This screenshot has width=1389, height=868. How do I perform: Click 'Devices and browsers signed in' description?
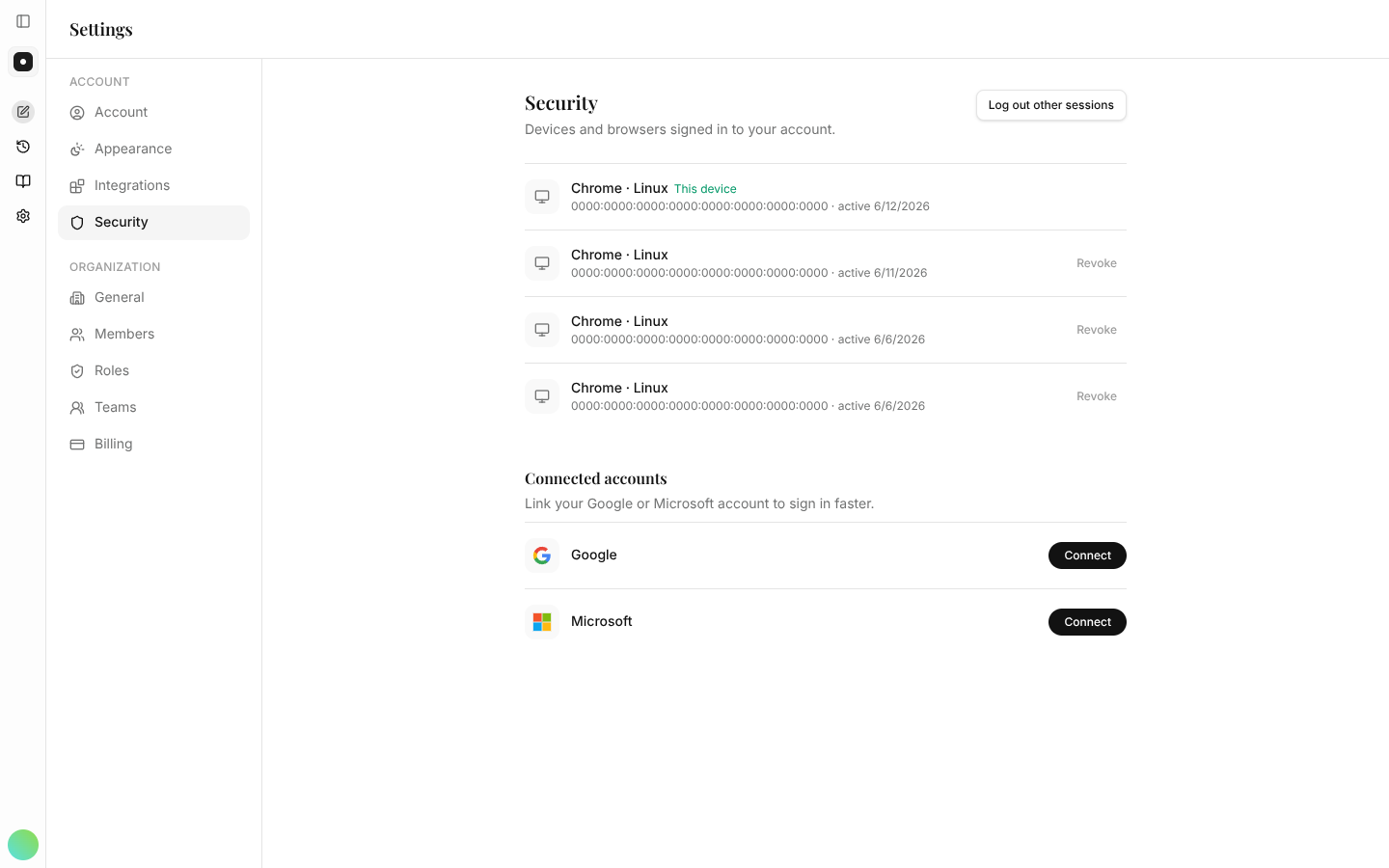(x=680, y=129)
